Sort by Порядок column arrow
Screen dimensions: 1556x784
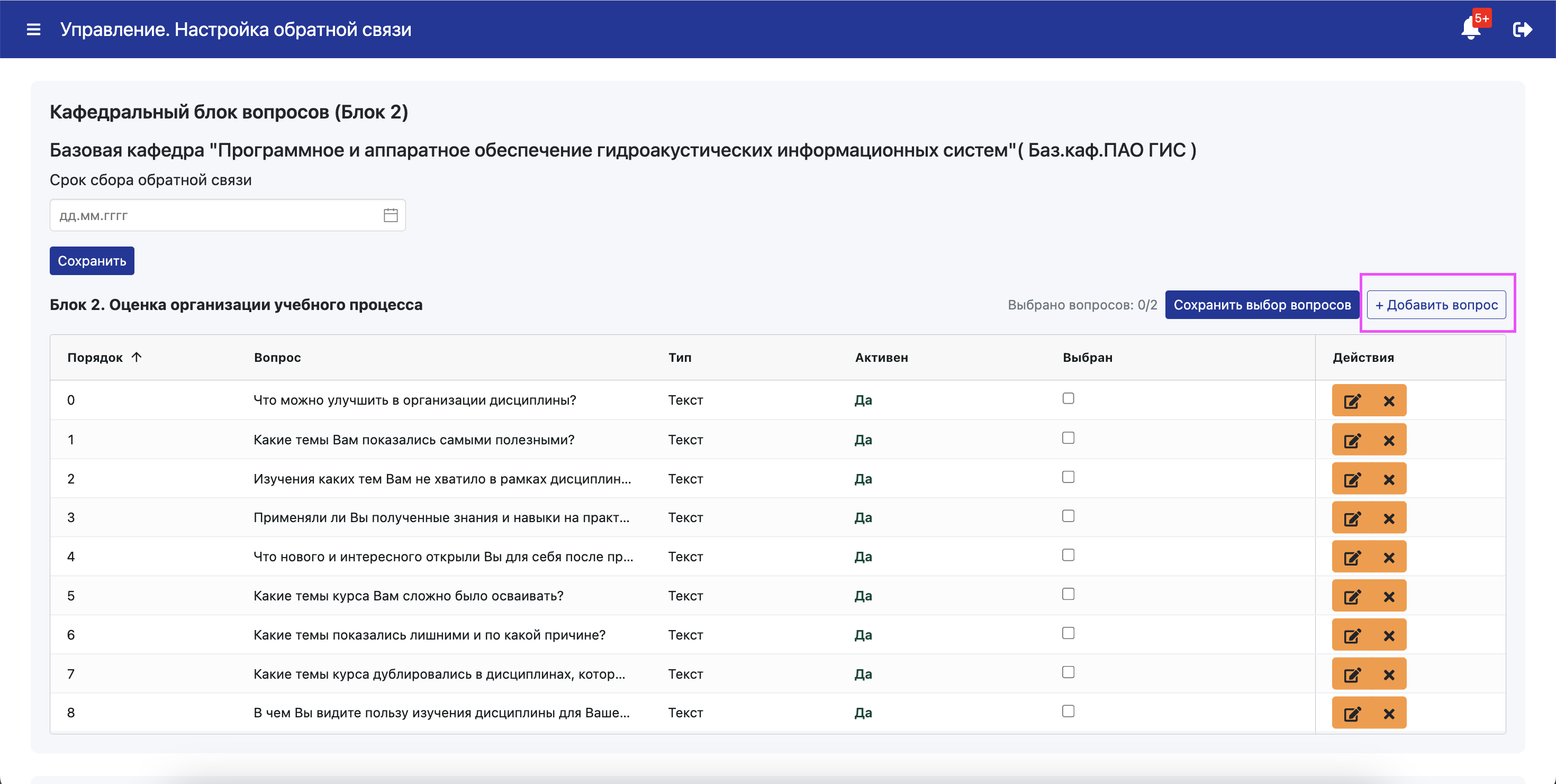click(137, 357)
